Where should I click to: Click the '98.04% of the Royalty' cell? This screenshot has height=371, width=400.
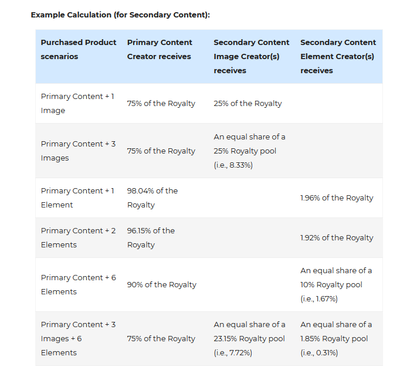tap(152, 198)
